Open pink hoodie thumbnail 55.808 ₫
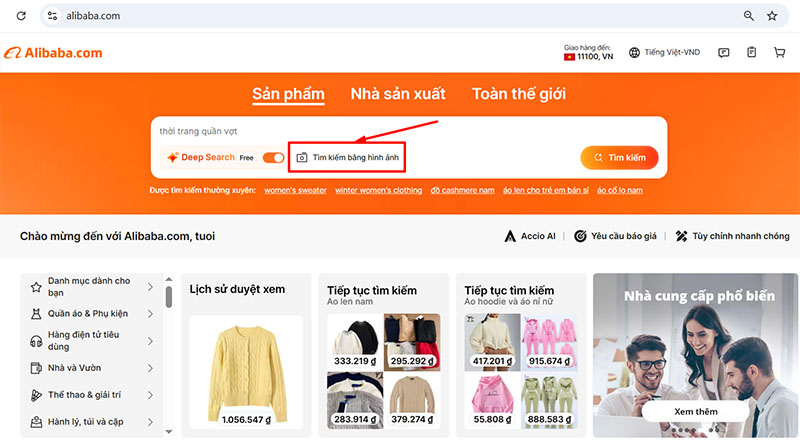 [492, 401]
